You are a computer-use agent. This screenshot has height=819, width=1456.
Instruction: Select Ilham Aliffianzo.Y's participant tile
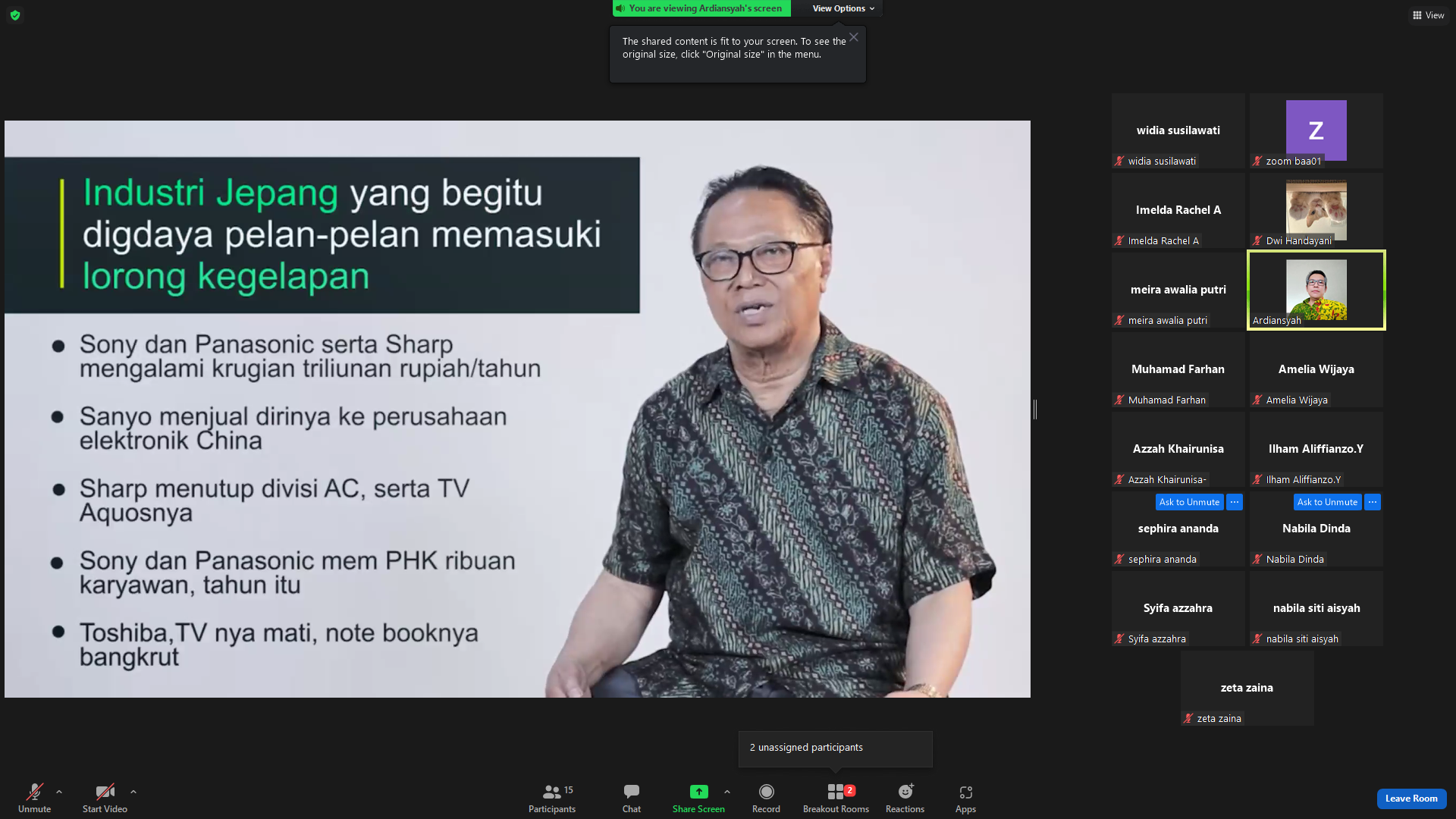click(1316, 449)
